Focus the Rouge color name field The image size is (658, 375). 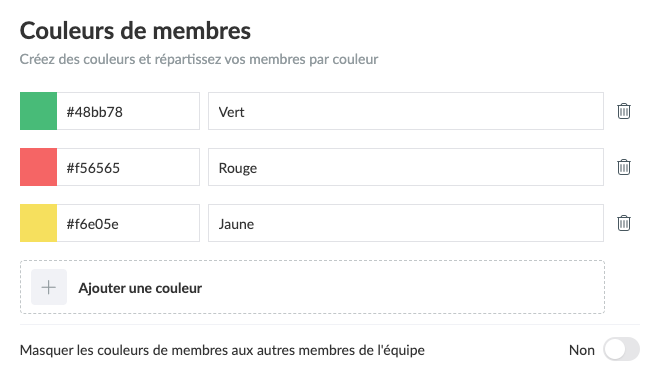pyautogui.click(x=406, y=167)
